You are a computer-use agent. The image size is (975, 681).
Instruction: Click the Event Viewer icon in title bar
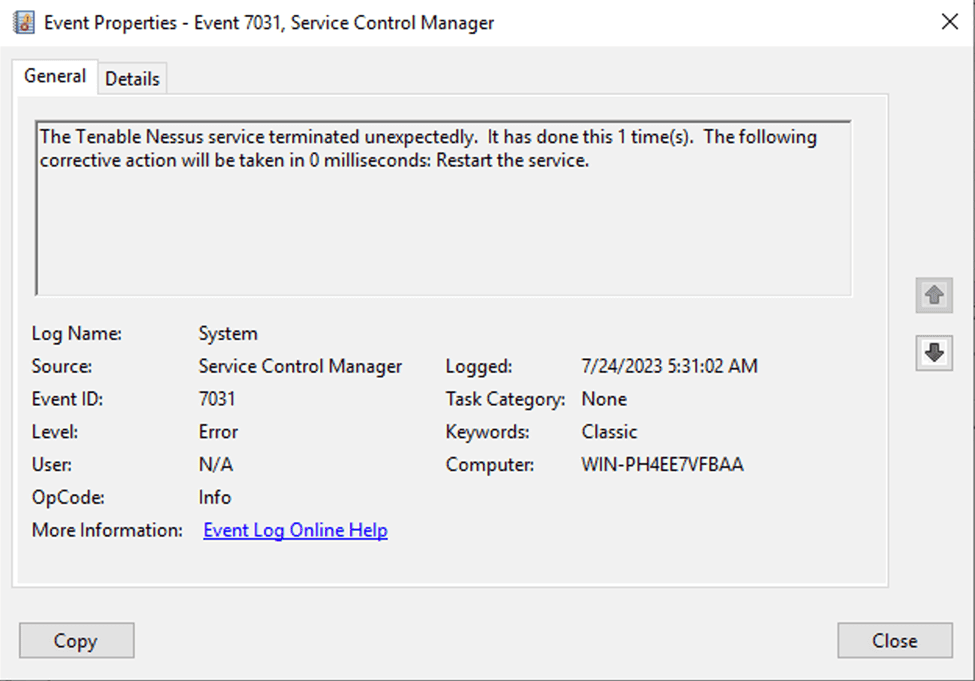pos(22,22)
